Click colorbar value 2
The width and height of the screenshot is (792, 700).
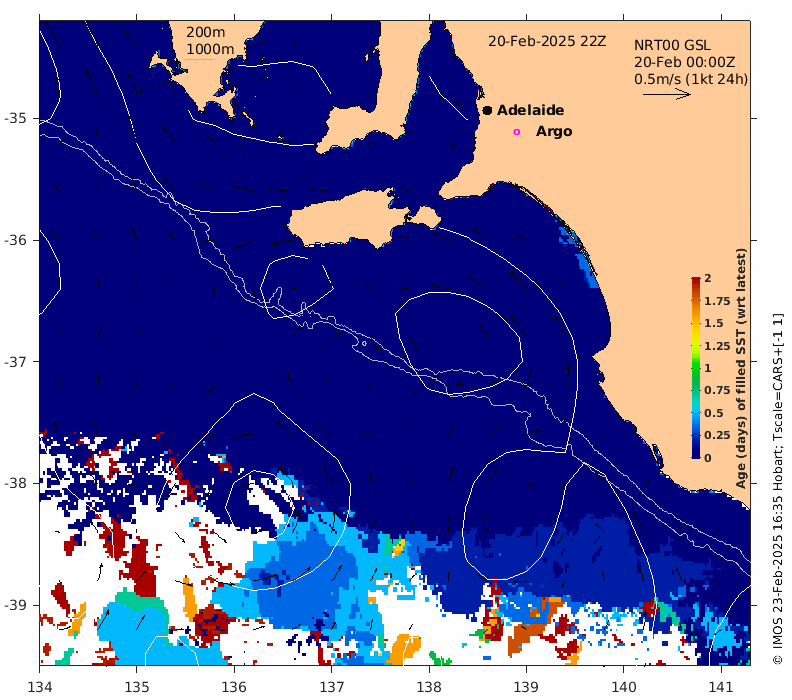(708, 278)
